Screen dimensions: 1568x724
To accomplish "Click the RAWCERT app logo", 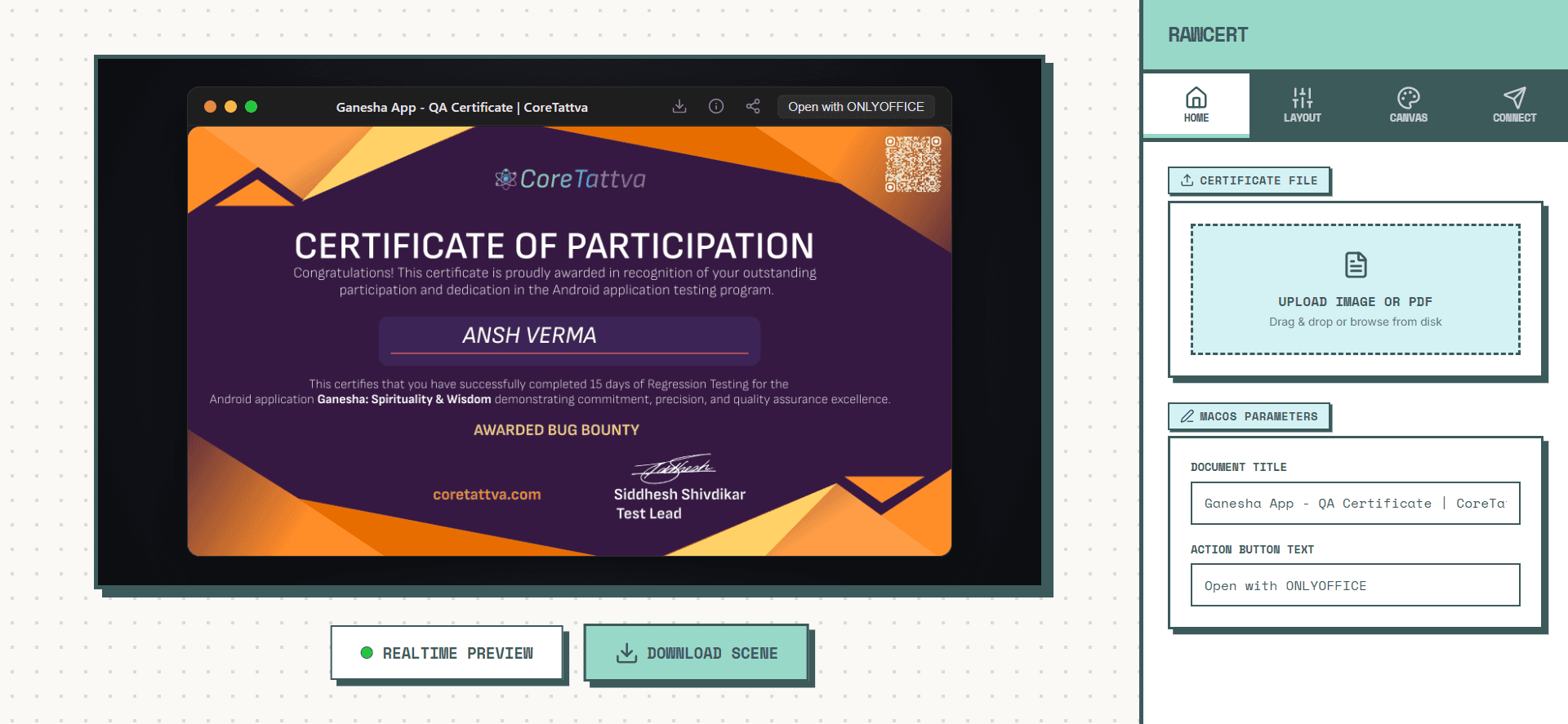I will point(1208,34).
